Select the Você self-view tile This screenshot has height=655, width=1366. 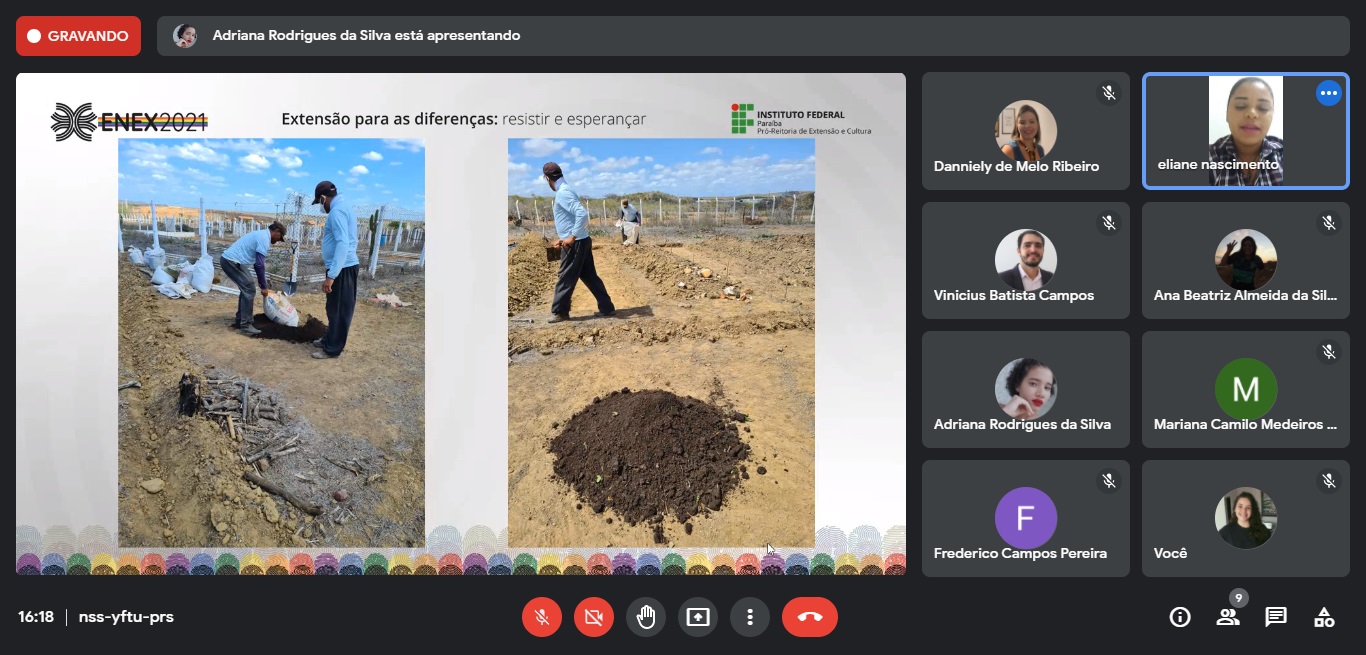(1245, 518)
